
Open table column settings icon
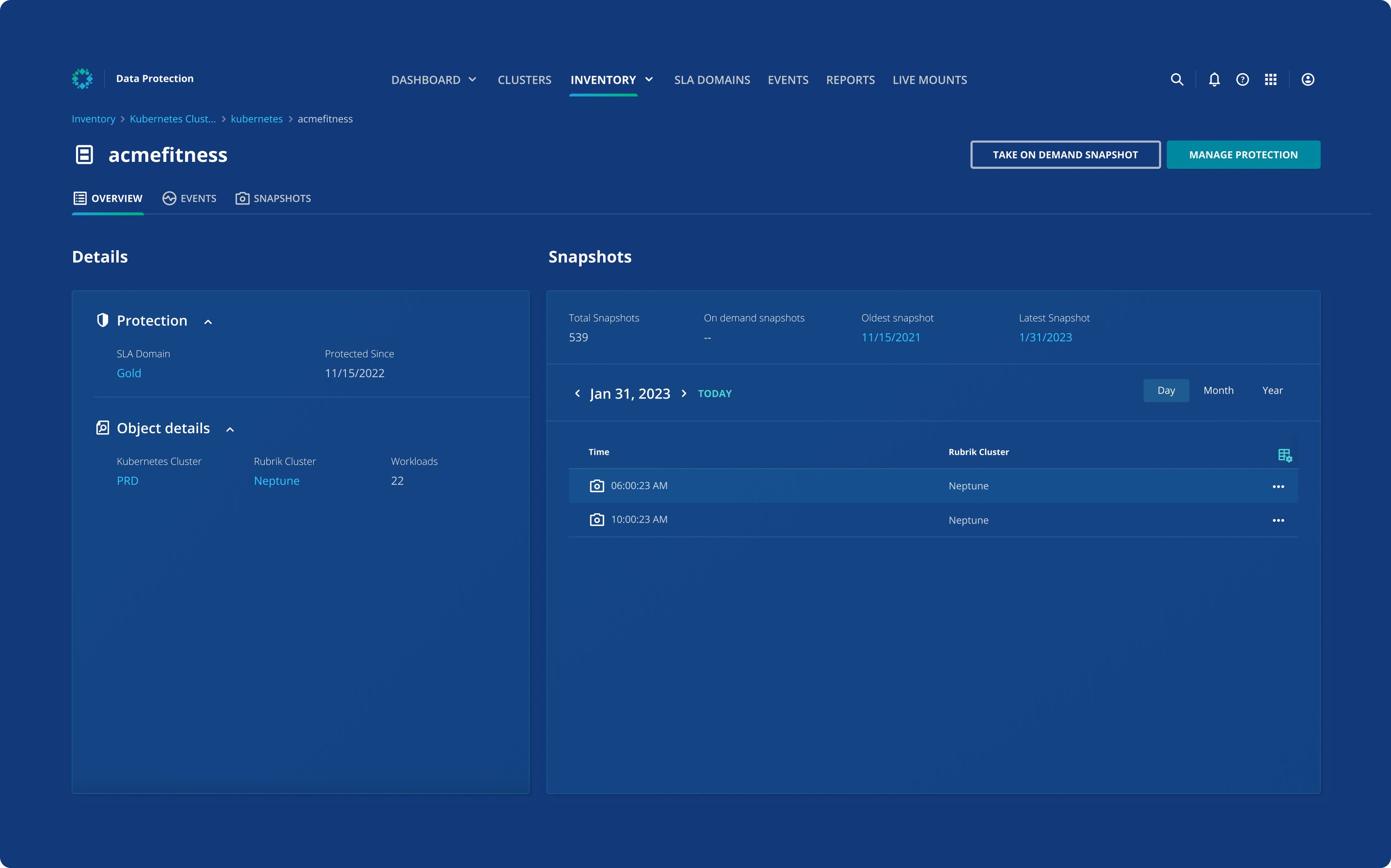point(1285,455)
